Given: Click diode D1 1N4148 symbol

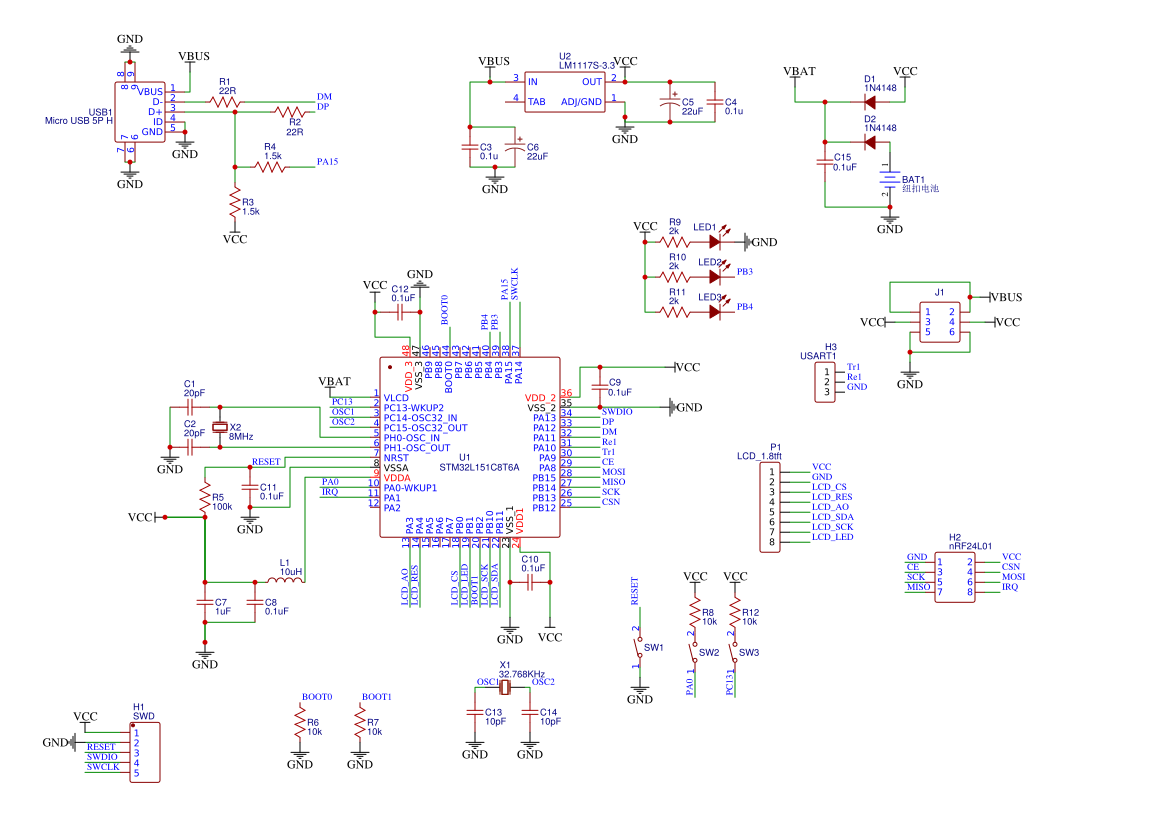Looking at the screenshot, I should tap(869, 102).
